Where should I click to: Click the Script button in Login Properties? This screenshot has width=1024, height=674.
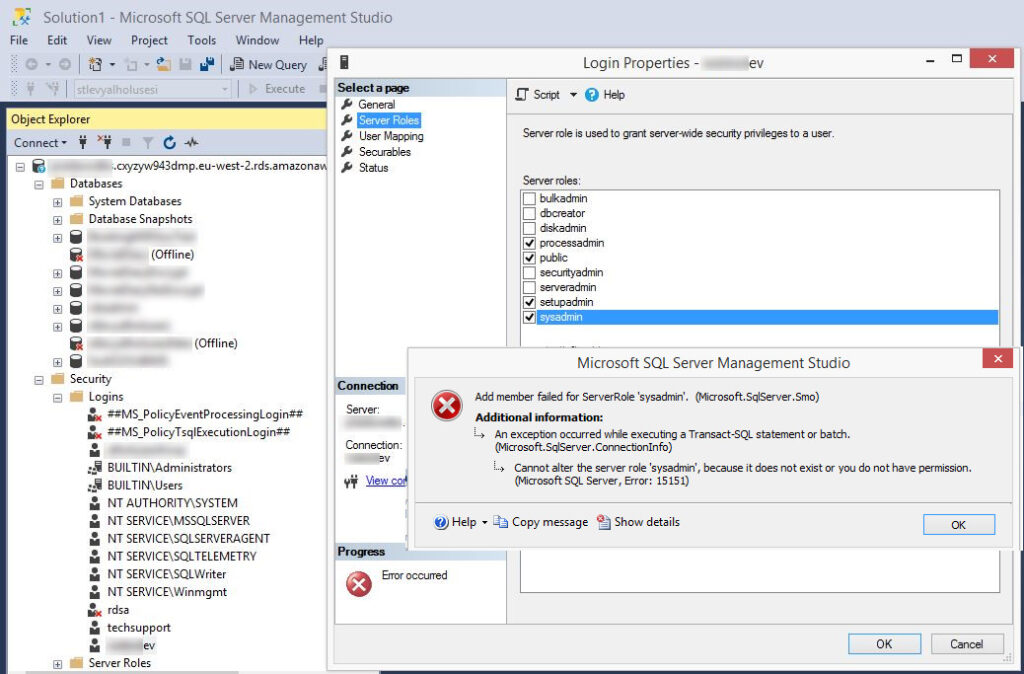pyautogui.click(x=538, y=95)
